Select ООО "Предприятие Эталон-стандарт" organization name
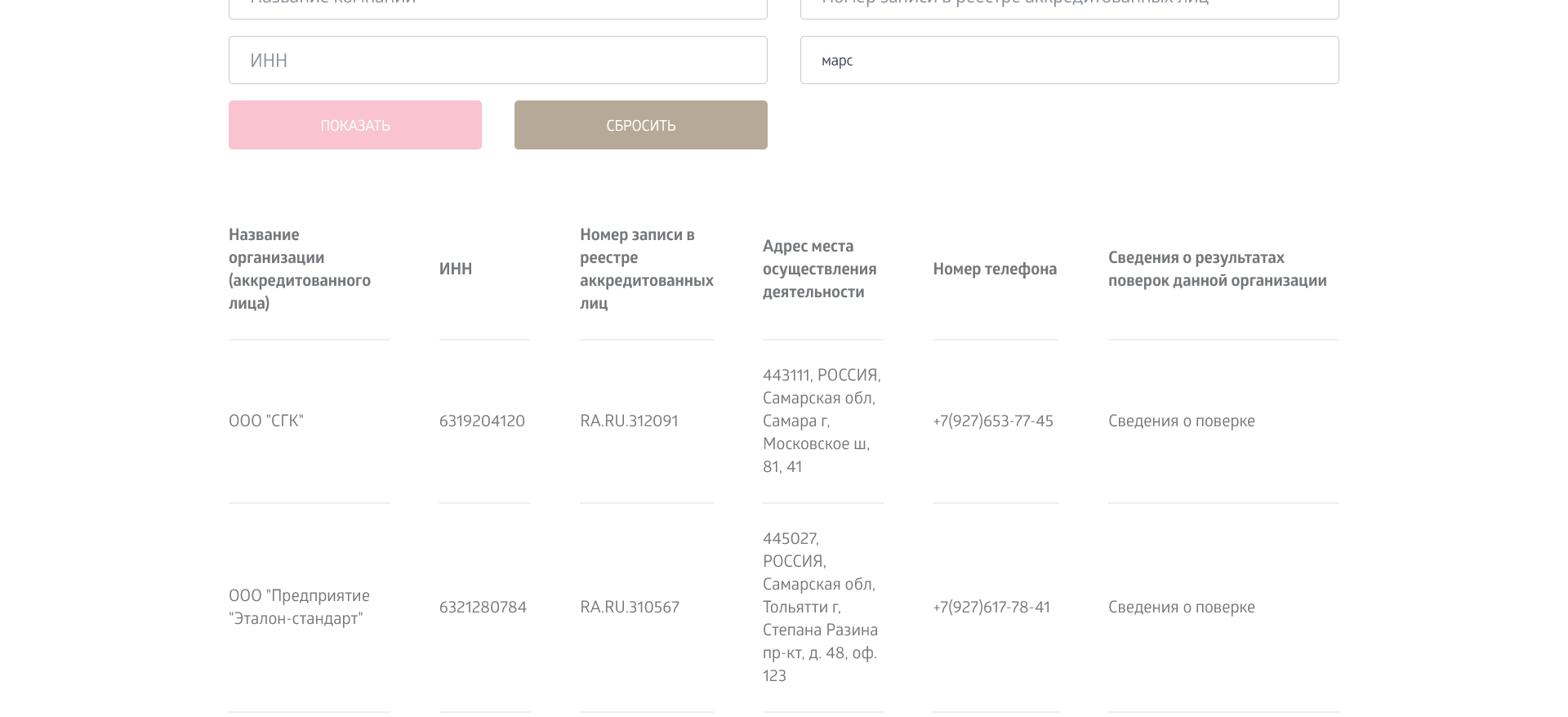The width and height of the screenshot is (1568, 717). (x=299, y=608)
